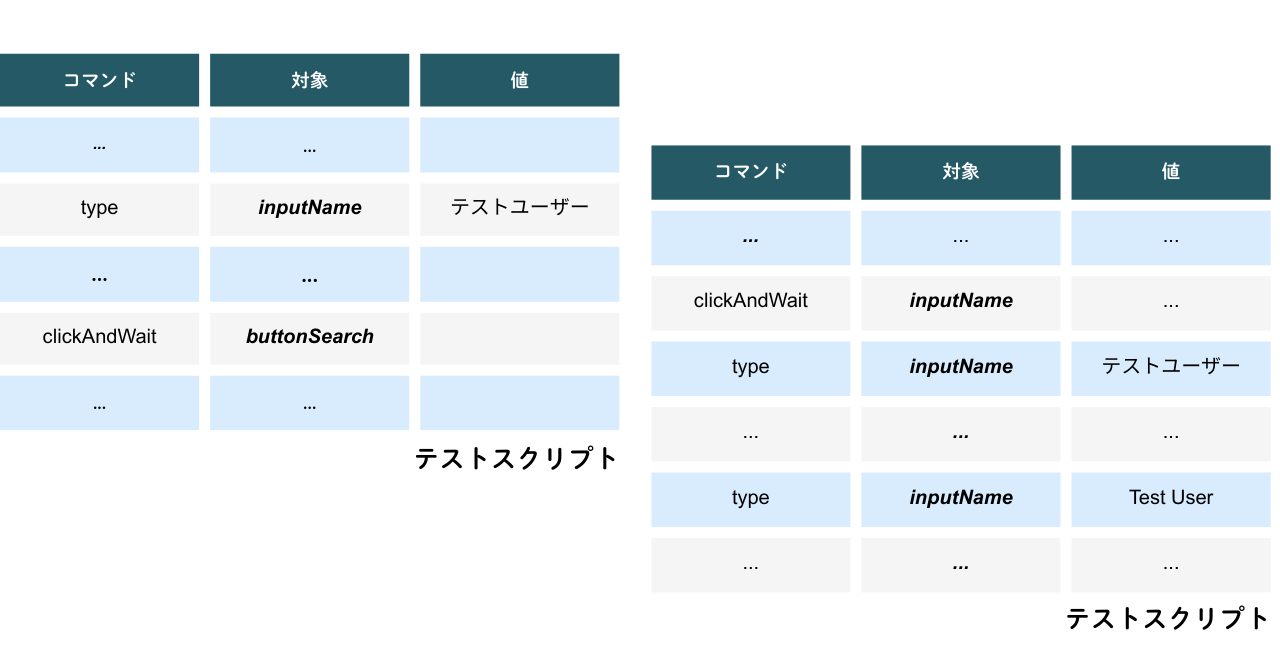The width and height of the screenshot is (1280, 670).
Task: Select the type cell in the left table
Action: [99, 208]
